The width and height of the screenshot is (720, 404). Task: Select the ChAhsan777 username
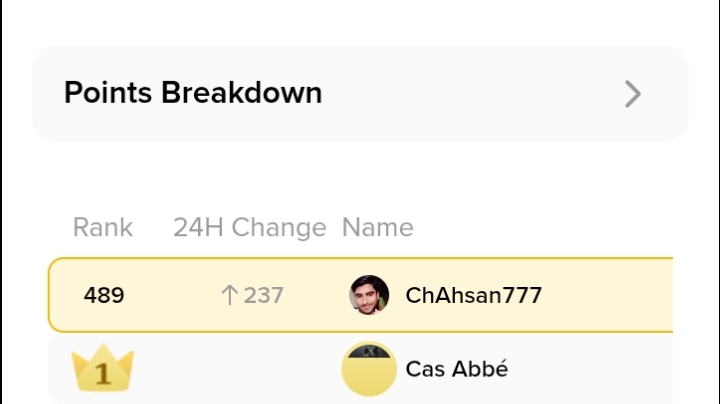pos(473,295)
